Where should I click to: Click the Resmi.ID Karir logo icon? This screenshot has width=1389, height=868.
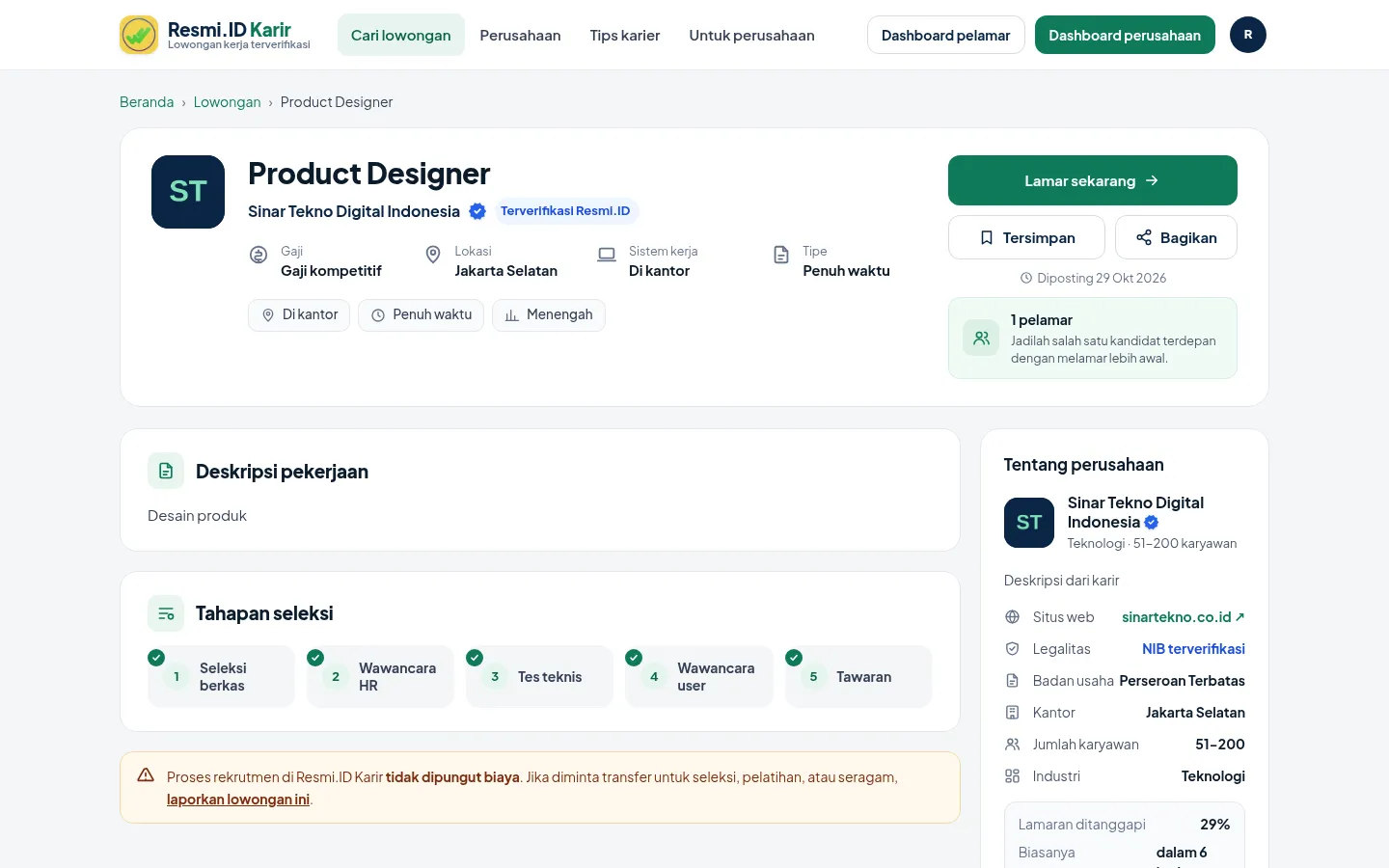coord(139,35)
